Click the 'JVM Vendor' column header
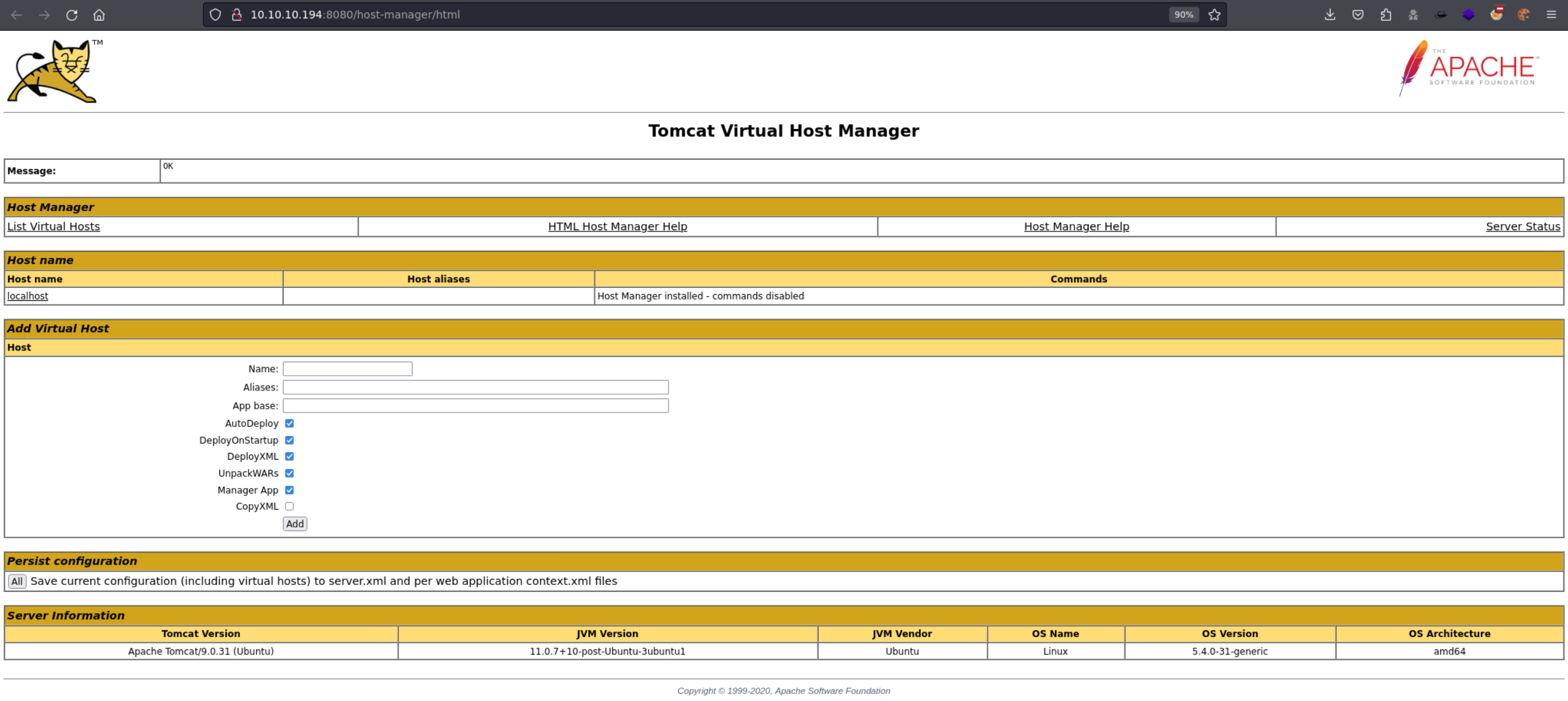Viewport: 1568px width, 701px height. coord(902,634)
